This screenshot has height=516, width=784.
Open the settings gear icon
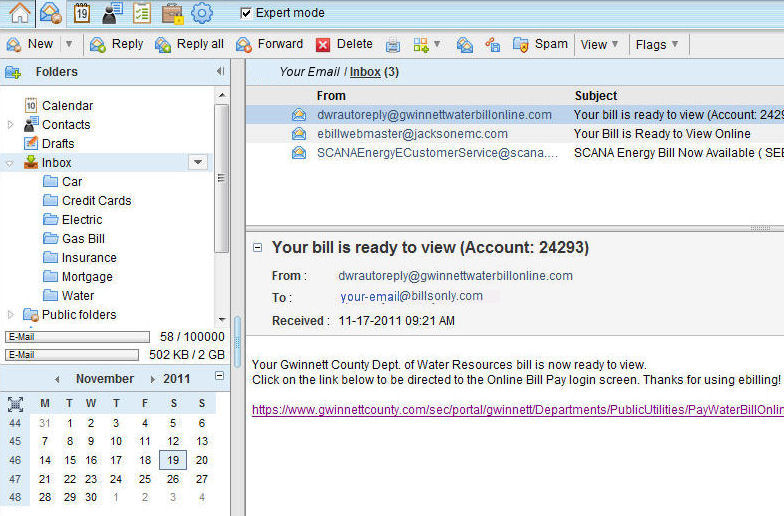[x=202, y=13]
